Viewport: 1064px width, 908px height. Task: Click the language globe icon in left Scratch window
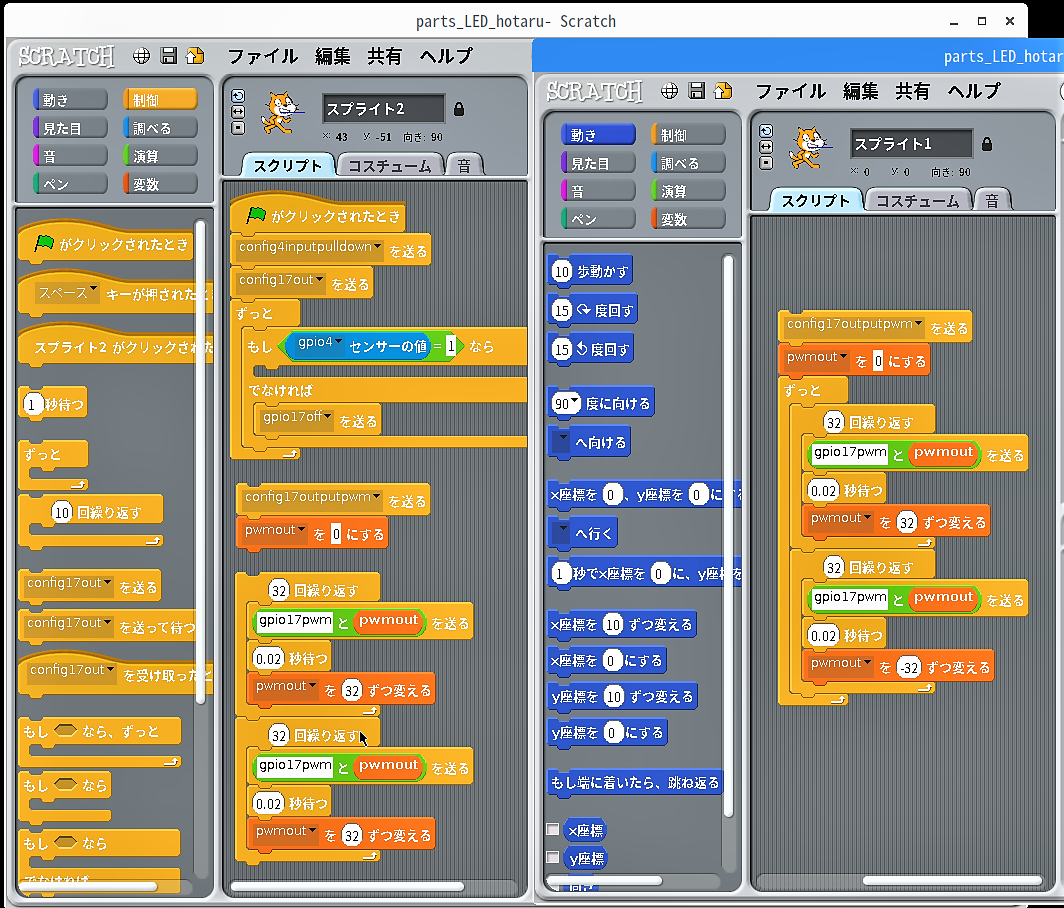(x=141, y=56)
